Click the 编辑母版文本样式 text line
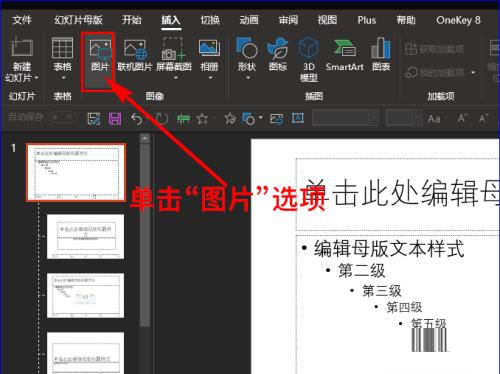The width and height of the screenshot is (500, 374). click(x=389, y=249)
